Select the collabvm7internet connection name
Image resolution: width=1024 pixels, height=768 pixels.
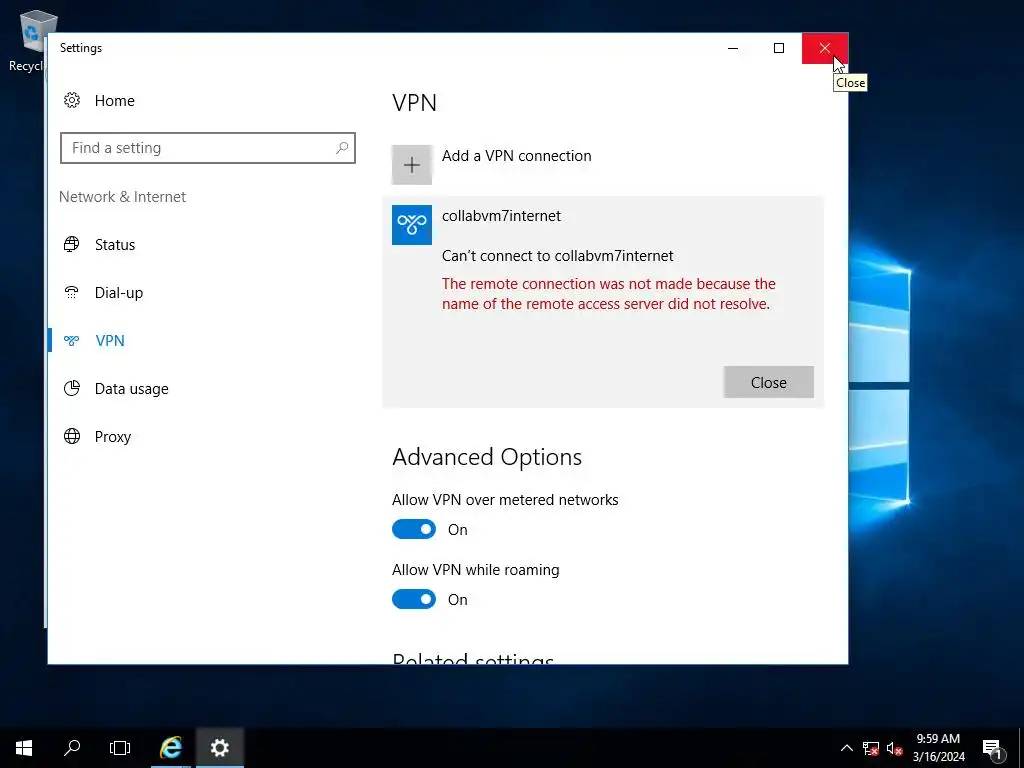[x=502, y=216]
